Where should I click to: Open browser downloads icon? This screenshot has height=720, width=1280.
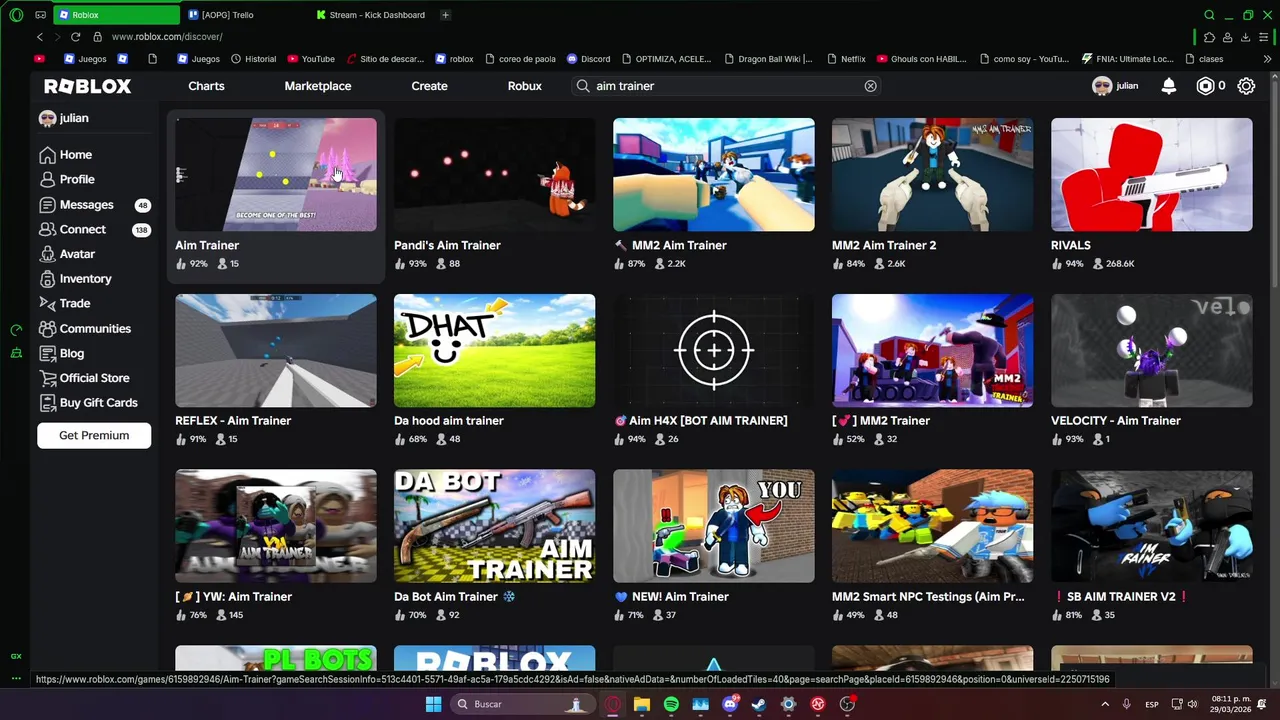pos(1246,37)
